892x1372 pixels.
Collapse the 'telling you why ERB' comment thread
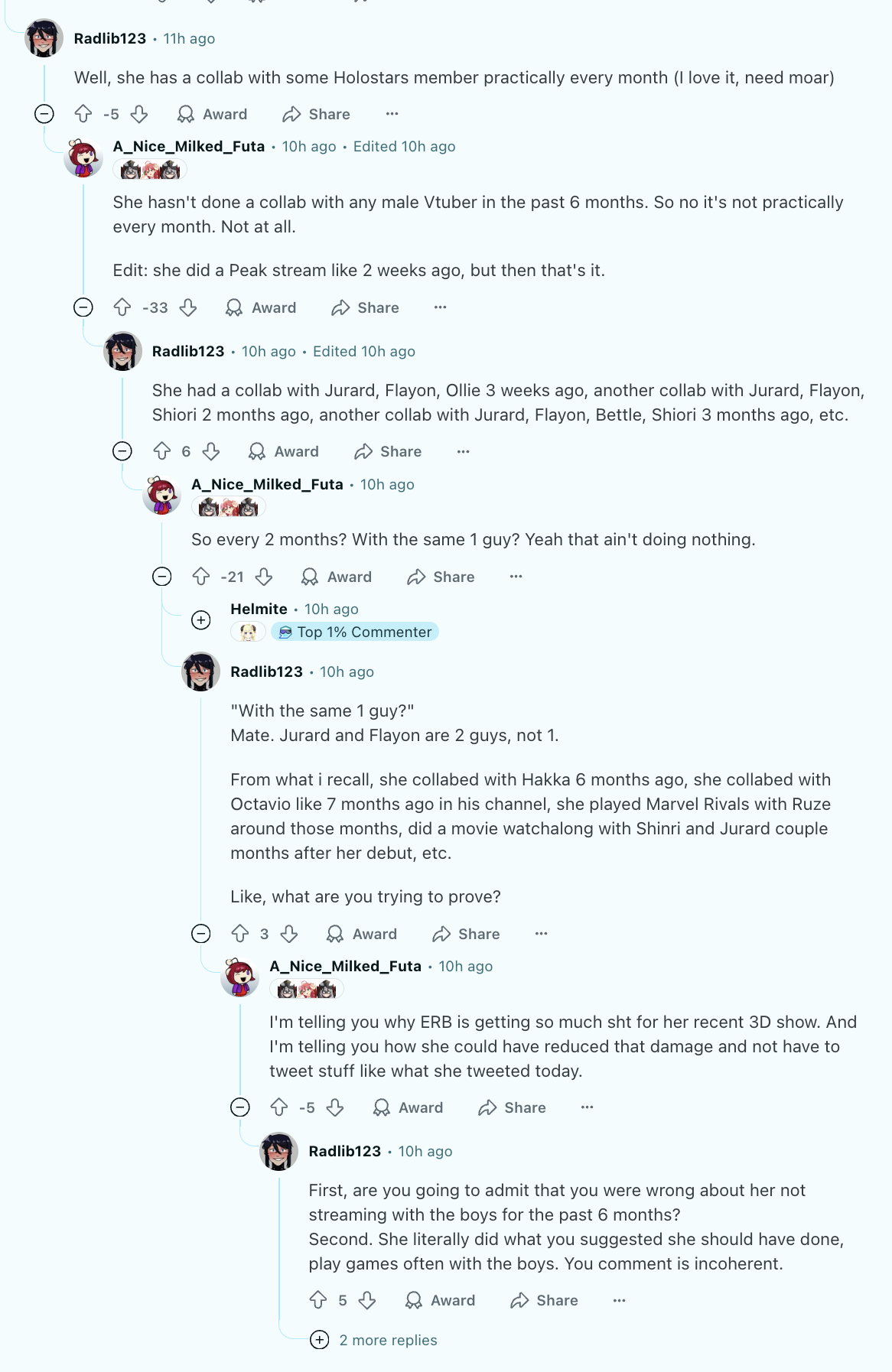point(240,1107)
